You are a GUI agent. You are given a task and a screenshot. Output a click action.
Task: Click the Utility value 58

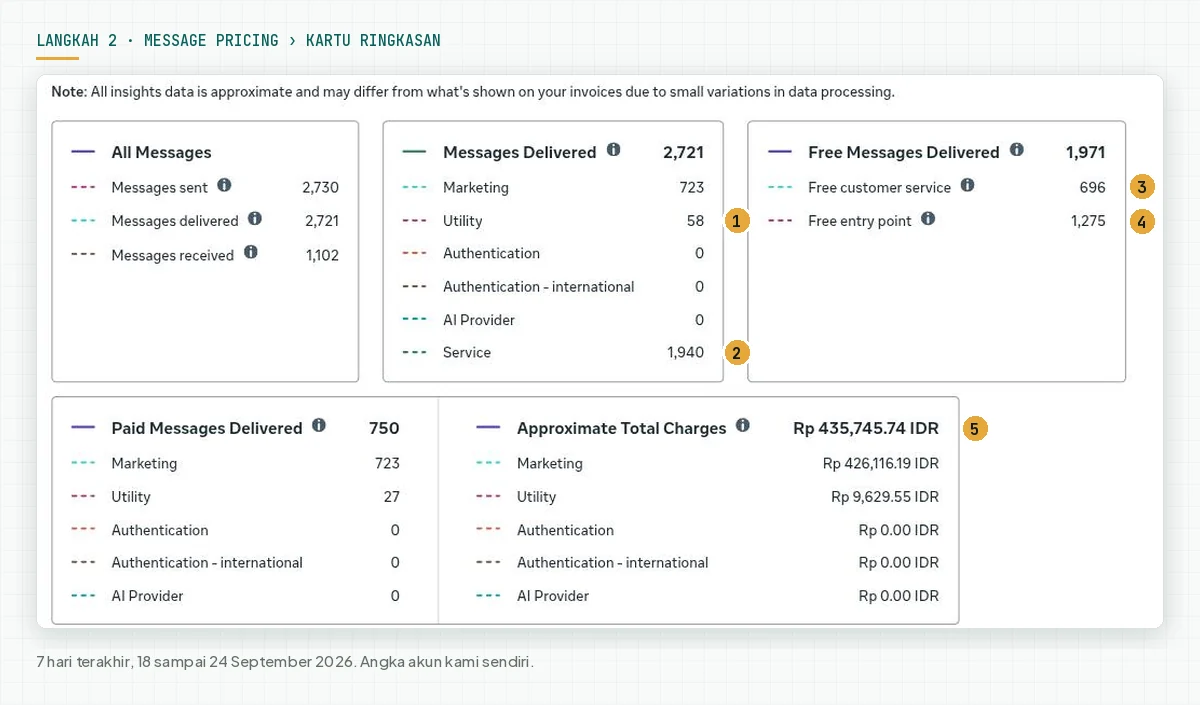coord(695,221)
